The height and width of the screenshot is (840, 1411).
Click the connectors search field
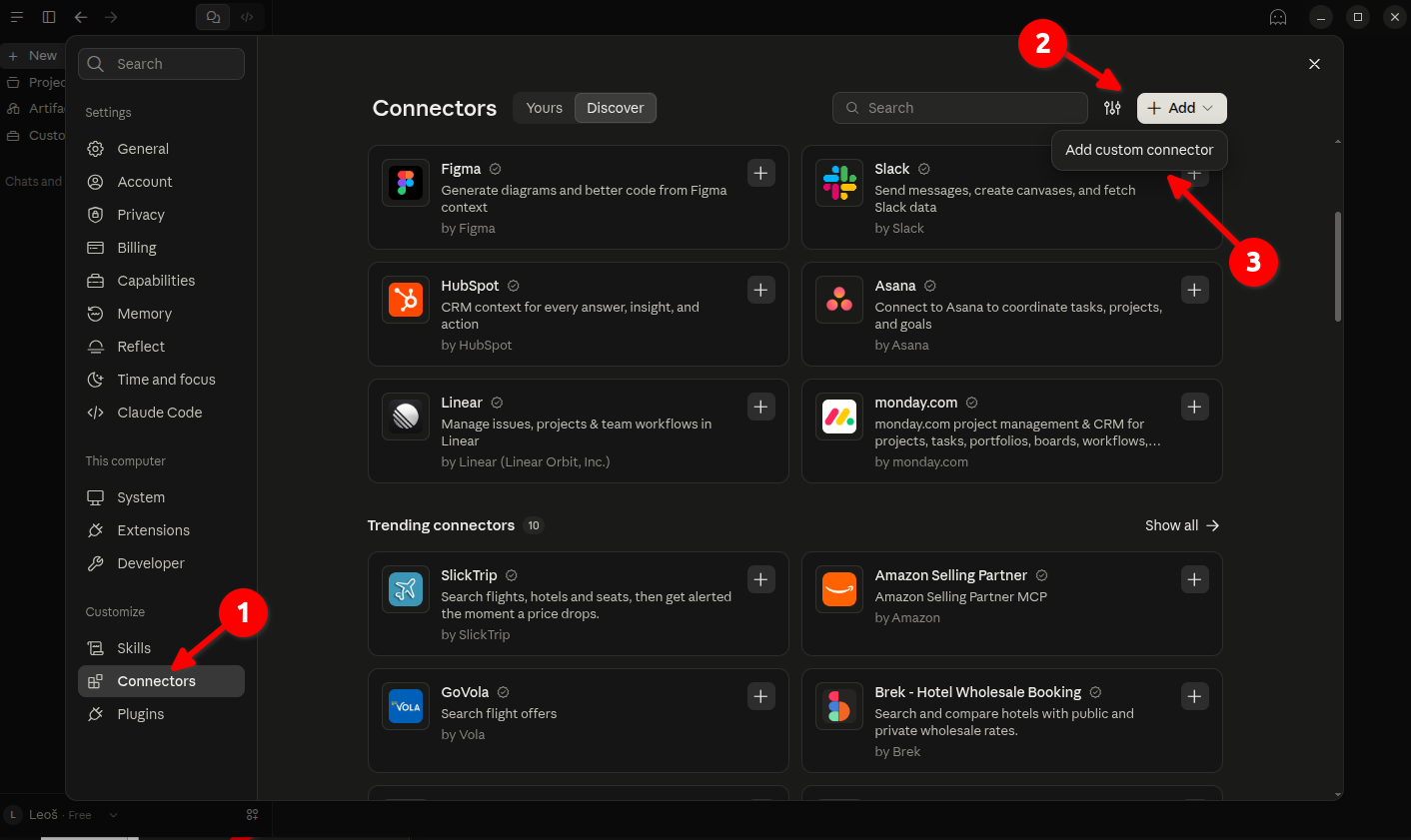pos(960,108)
